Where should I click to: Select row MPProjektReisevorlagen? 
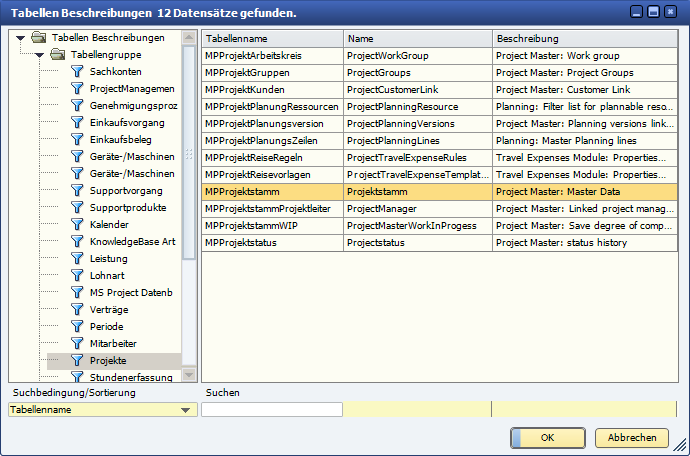440,175
